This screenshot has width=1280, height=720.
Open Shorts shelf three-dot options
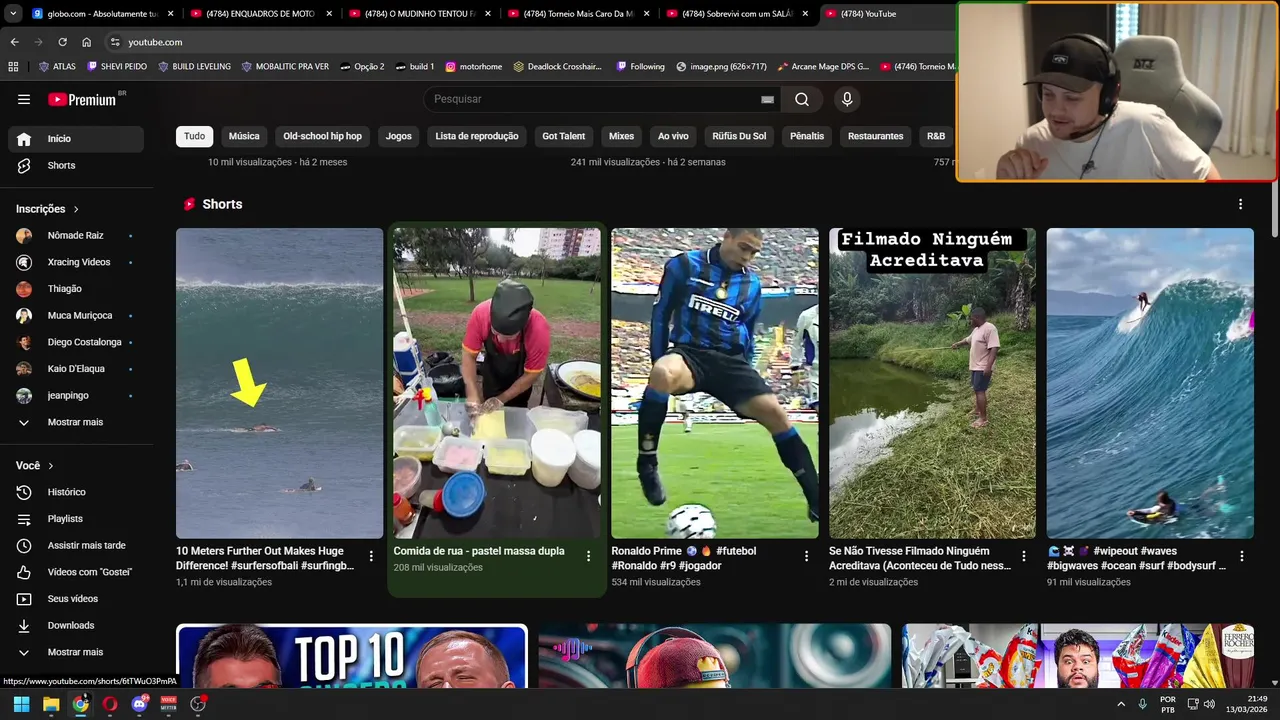[x=1240, y=204]
